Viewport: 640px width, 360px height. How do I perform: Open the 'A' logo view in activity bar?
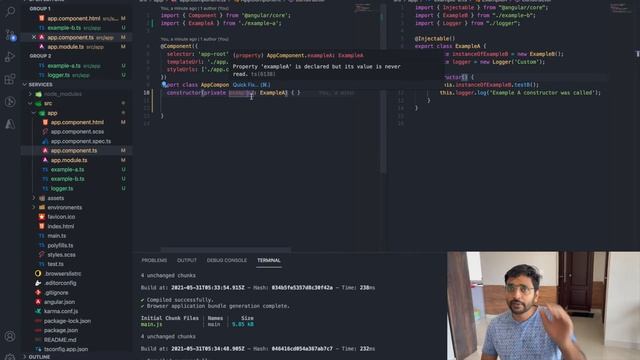10,124
